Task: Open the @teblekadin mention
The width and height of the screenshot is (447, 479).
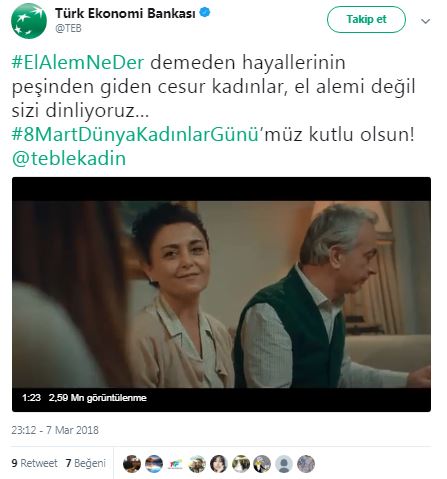Action: [x=69, y=158]
